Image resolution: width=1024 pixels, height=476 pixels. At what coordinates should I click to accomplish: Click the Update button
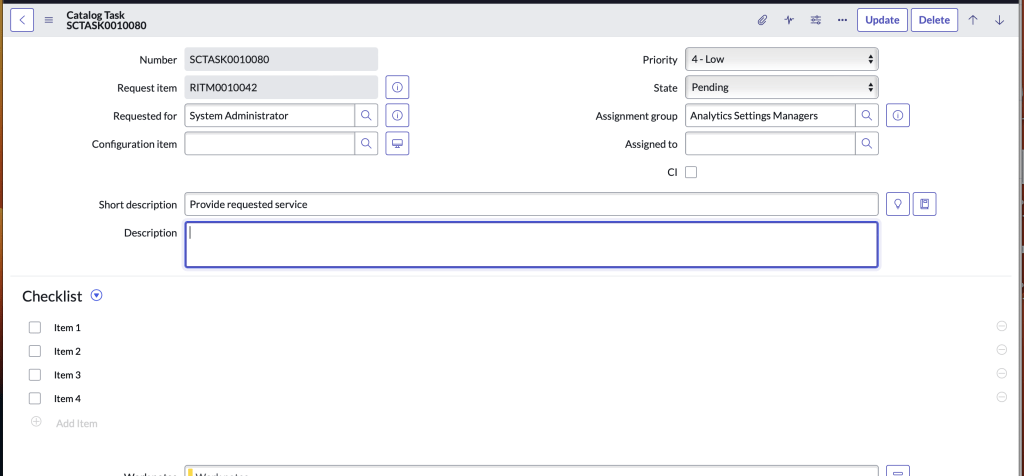(x=882, y=20)
